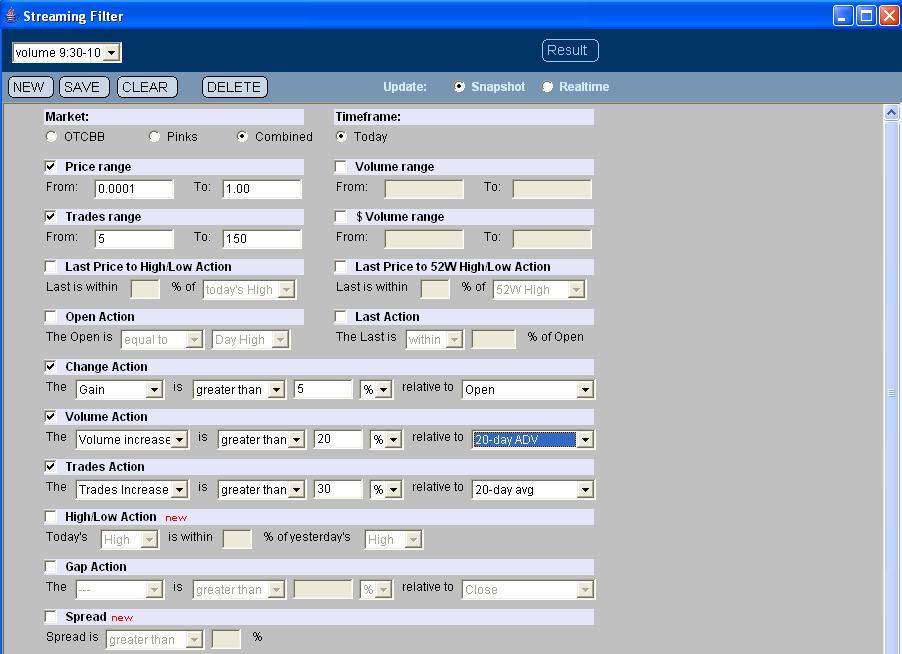Uncheck the Price range checkbox
The width and height of the screenshot is (902, 654).
[x=51, y=166]
